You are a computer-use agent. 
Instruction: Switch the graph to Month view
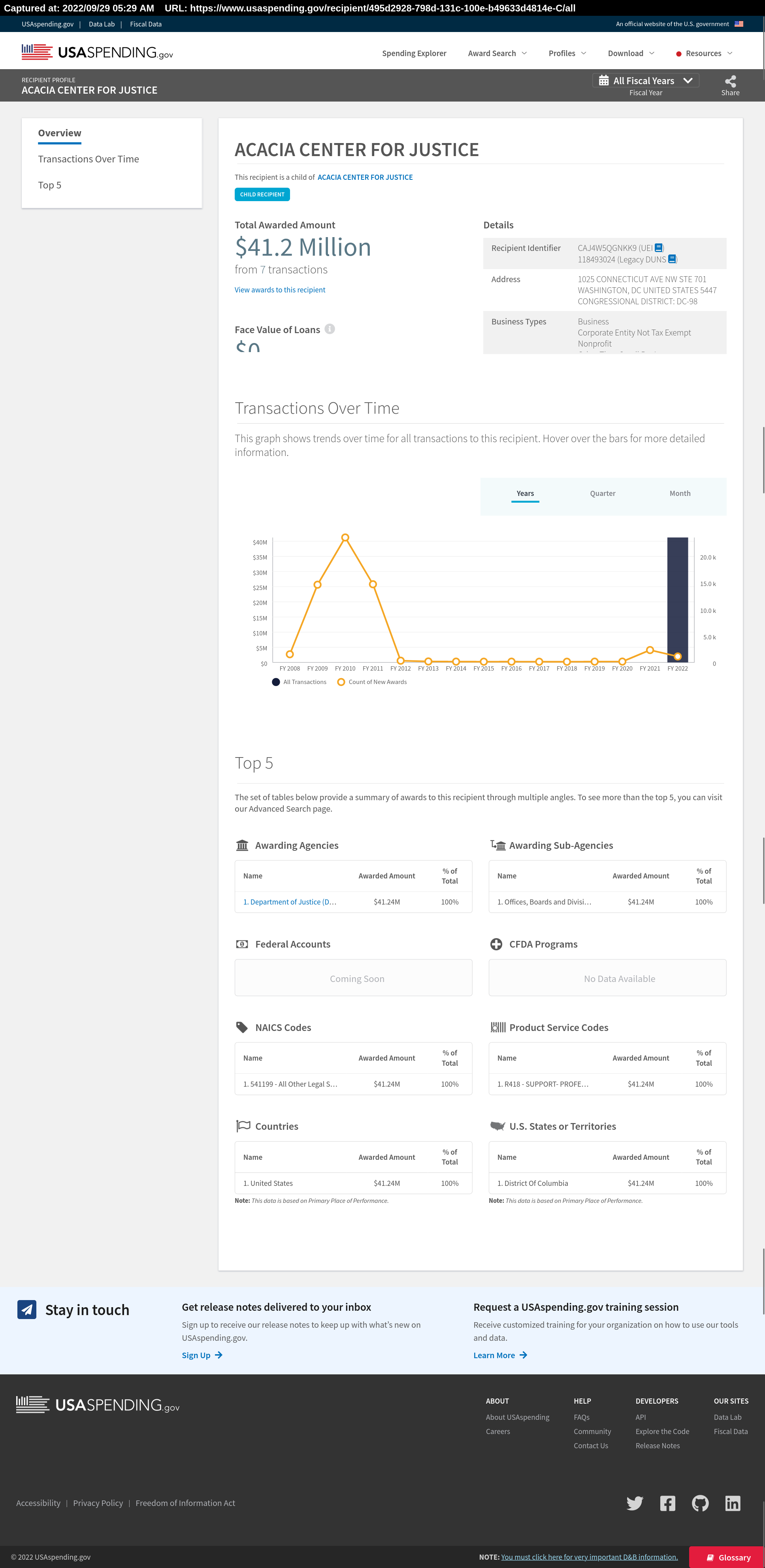tap(680, 494)
